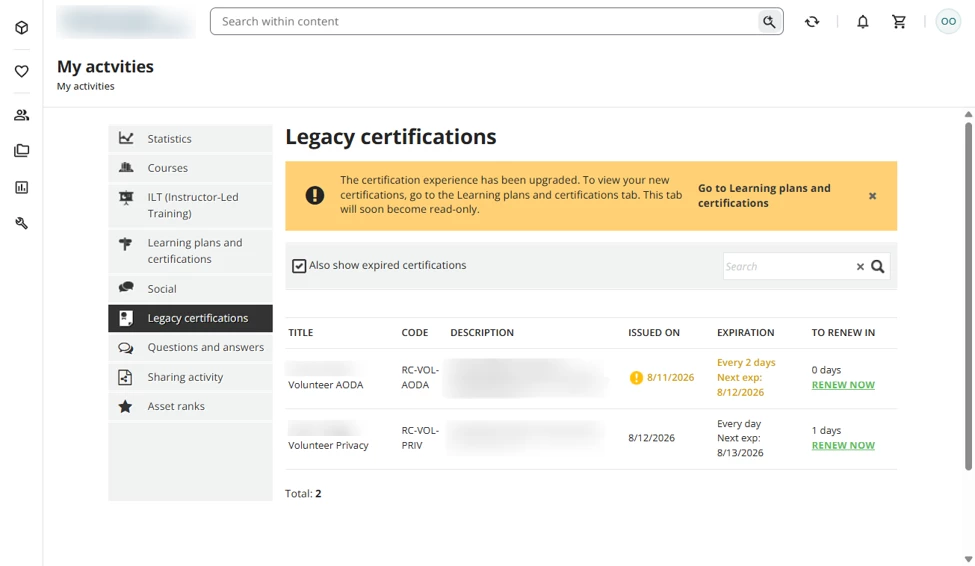Click the Volunteer Privacy title cell
The width and height of the screenshot is (975, 566).
click(x=328, y=445)
